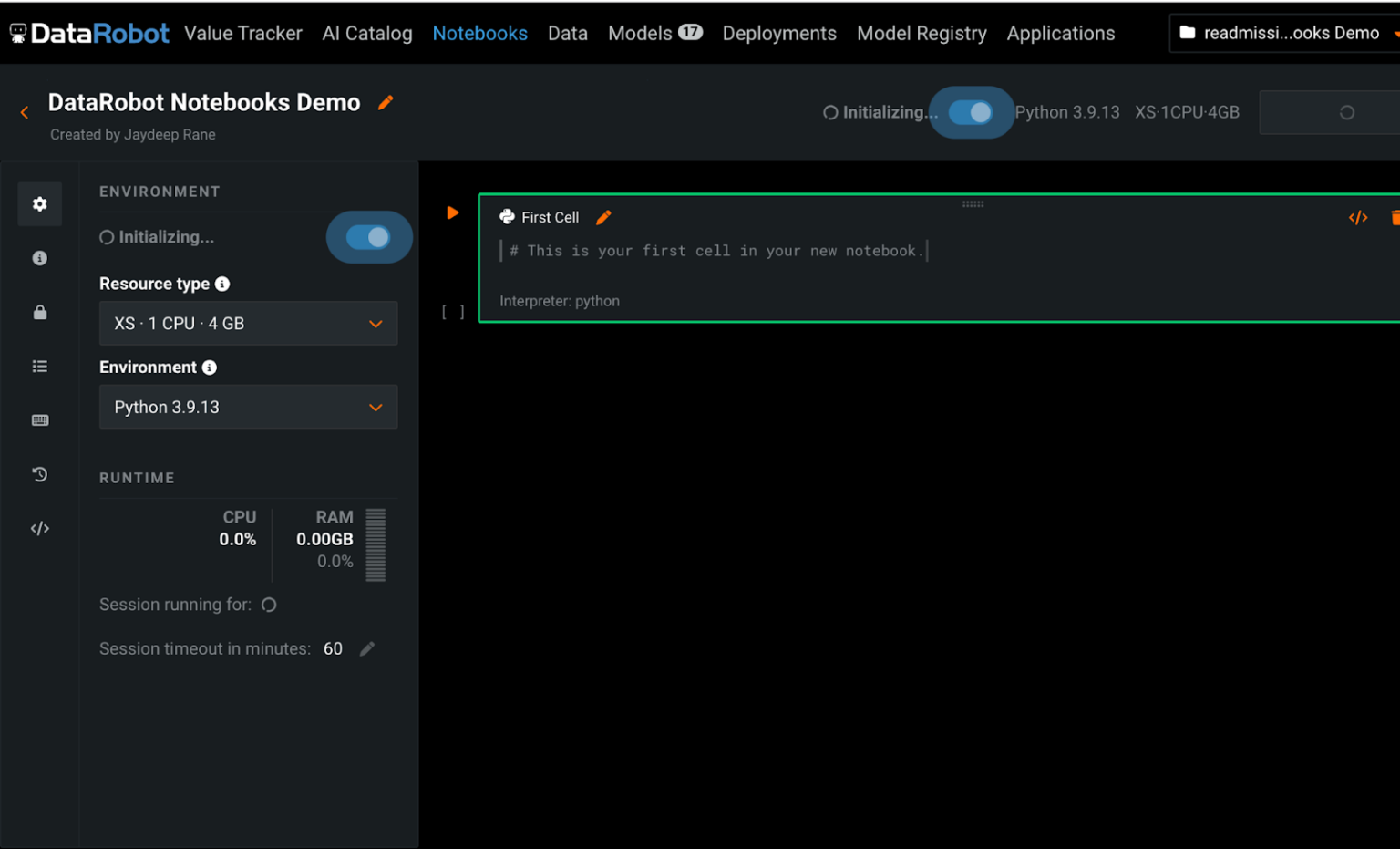Open the Deployments menu item
Image resolution: width=1400 pixels, height=849 pixels.
[x=779, y=33]
